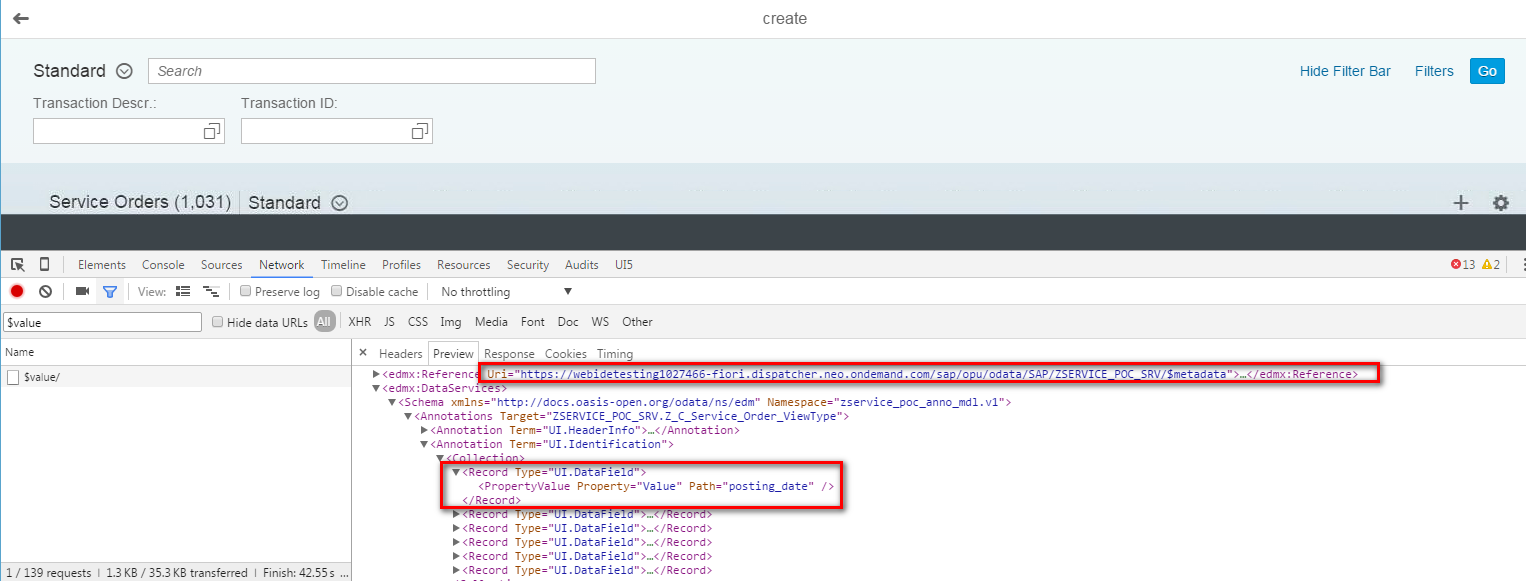Open value help for Transaction Descr. field

[x=212, y=131]
